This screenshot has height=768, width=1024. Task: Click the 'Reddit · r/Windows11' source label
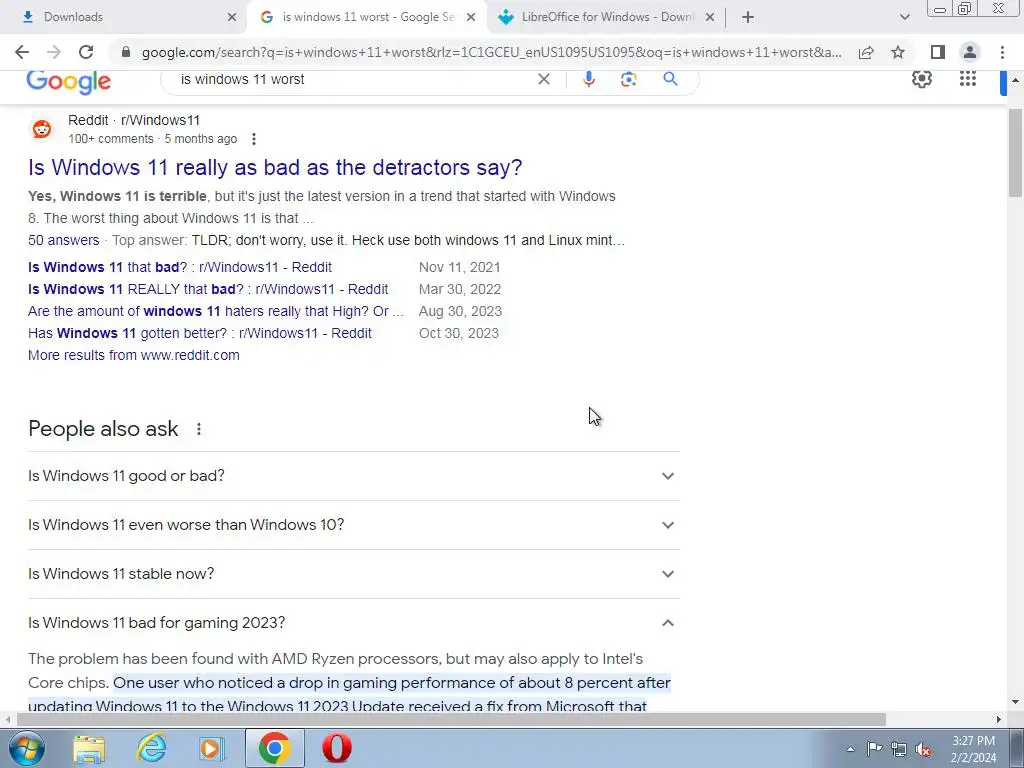coord(134,120)
